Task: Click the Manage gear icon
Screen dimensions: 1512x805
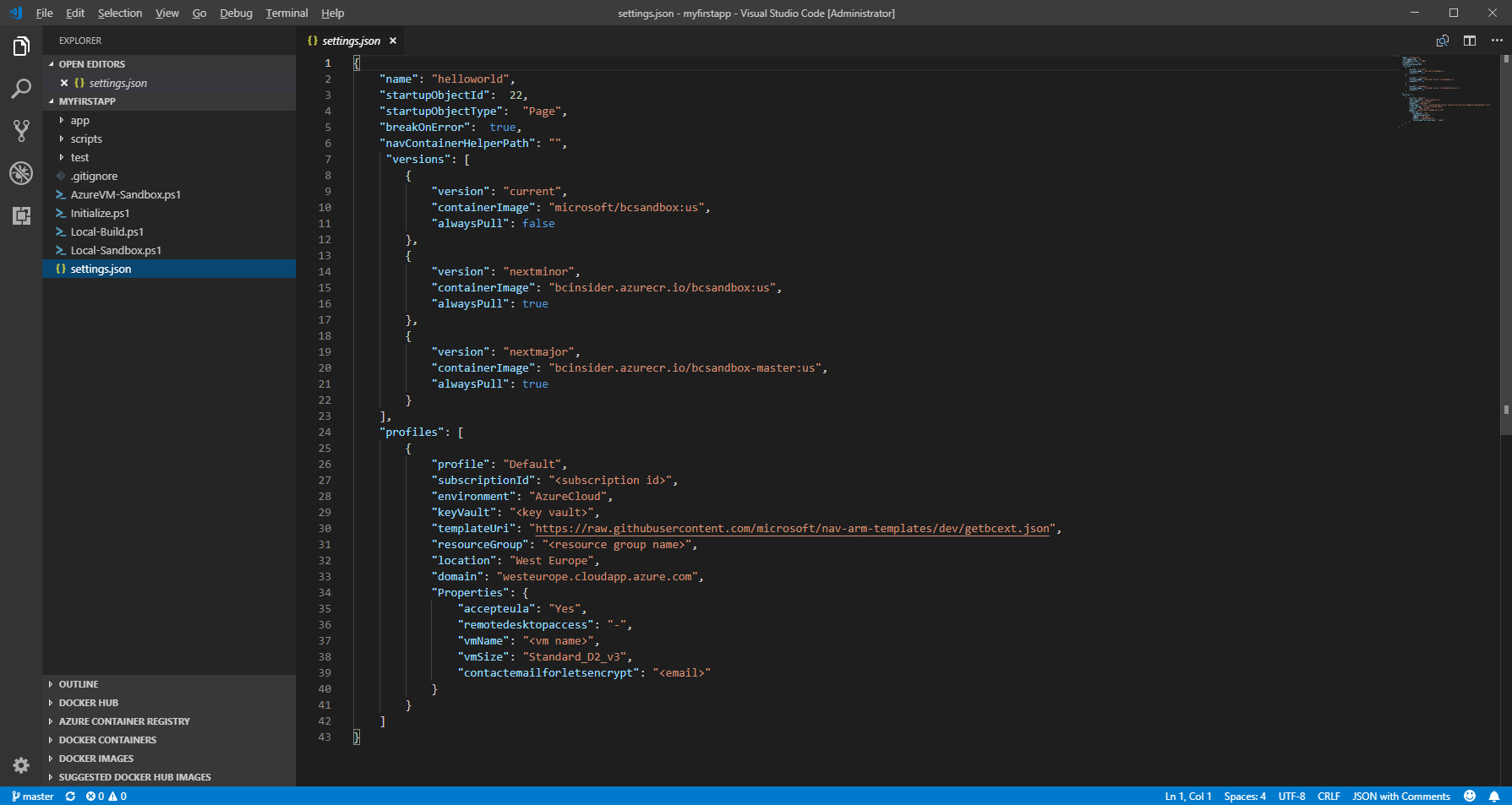Action: click(21, 765)
